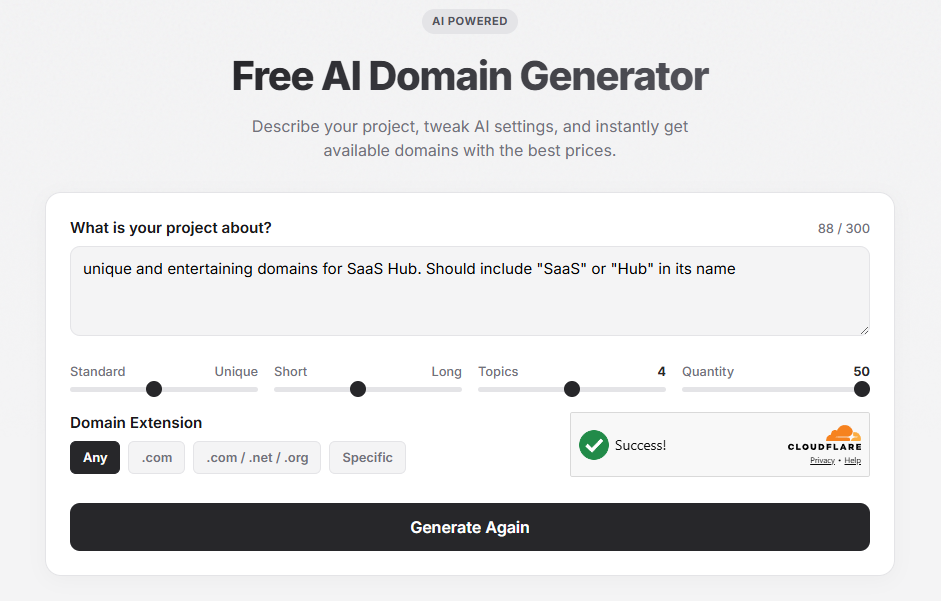Click the Topics slider handle
Image resolution: width=941 pixels, height=601 pixels.
pyautogui.click(x=571, y=389)
